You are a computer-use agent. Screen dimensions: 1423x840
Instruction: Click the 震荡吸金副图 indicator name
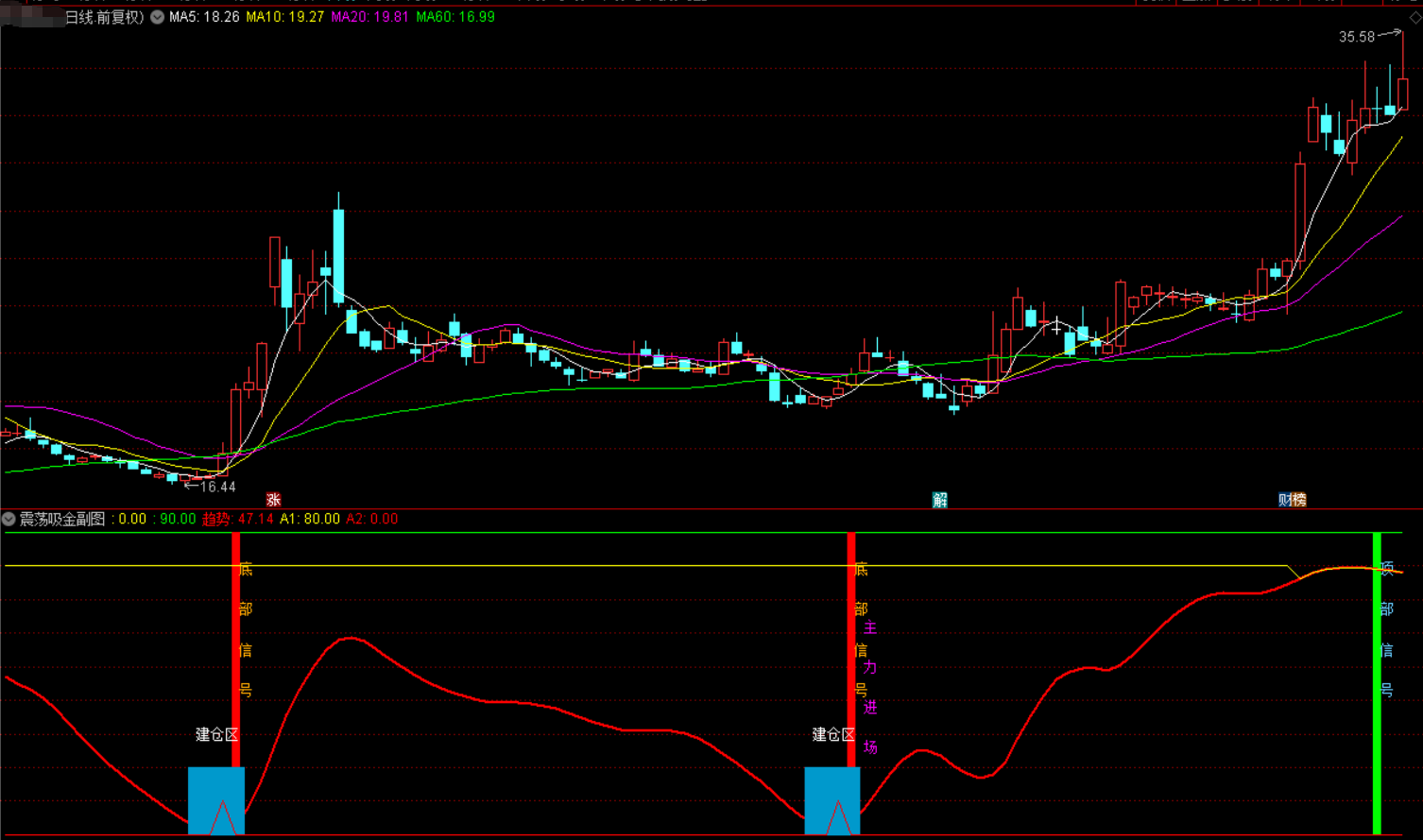pyautogui.click(x=63, y=519)
